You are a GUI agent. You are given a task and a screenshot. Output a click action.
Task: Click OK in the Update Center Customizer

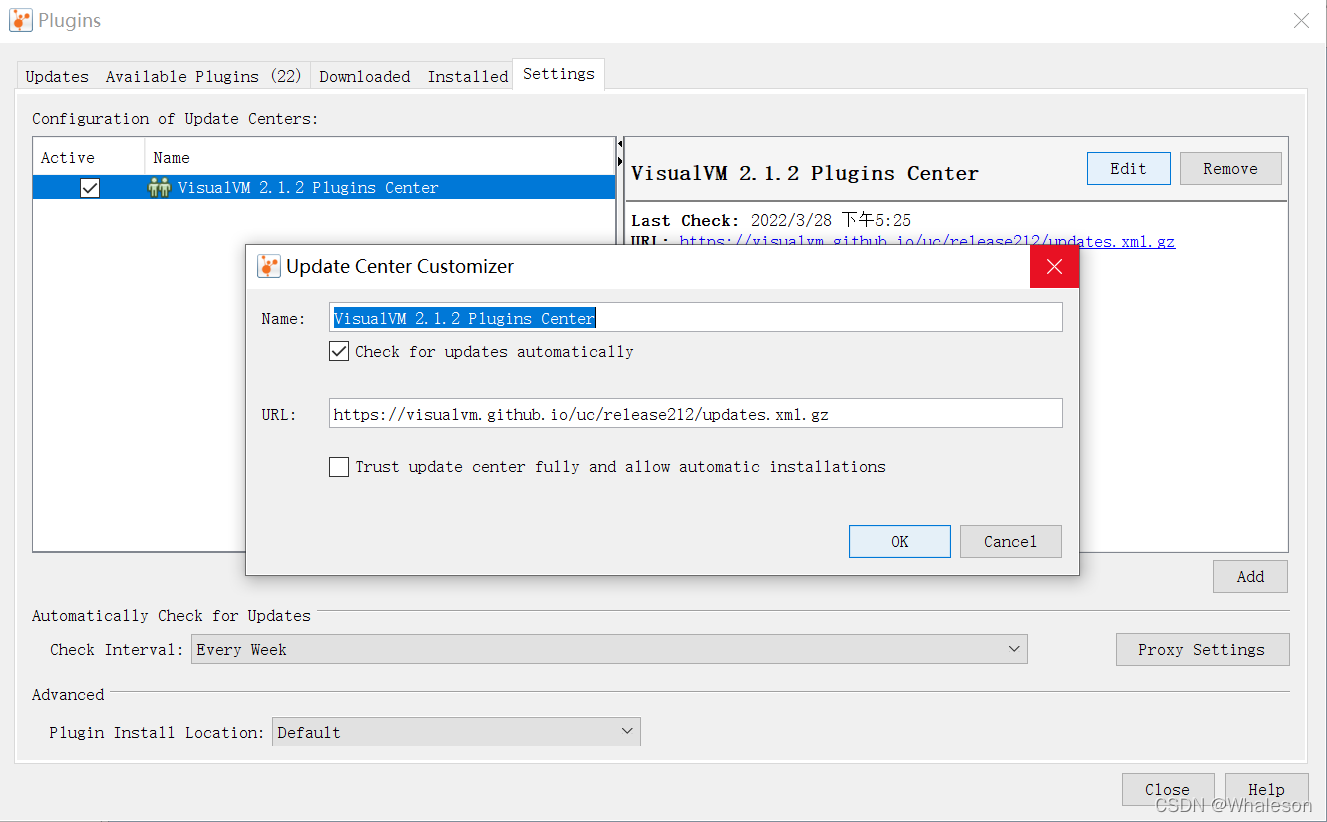[900, 541]
